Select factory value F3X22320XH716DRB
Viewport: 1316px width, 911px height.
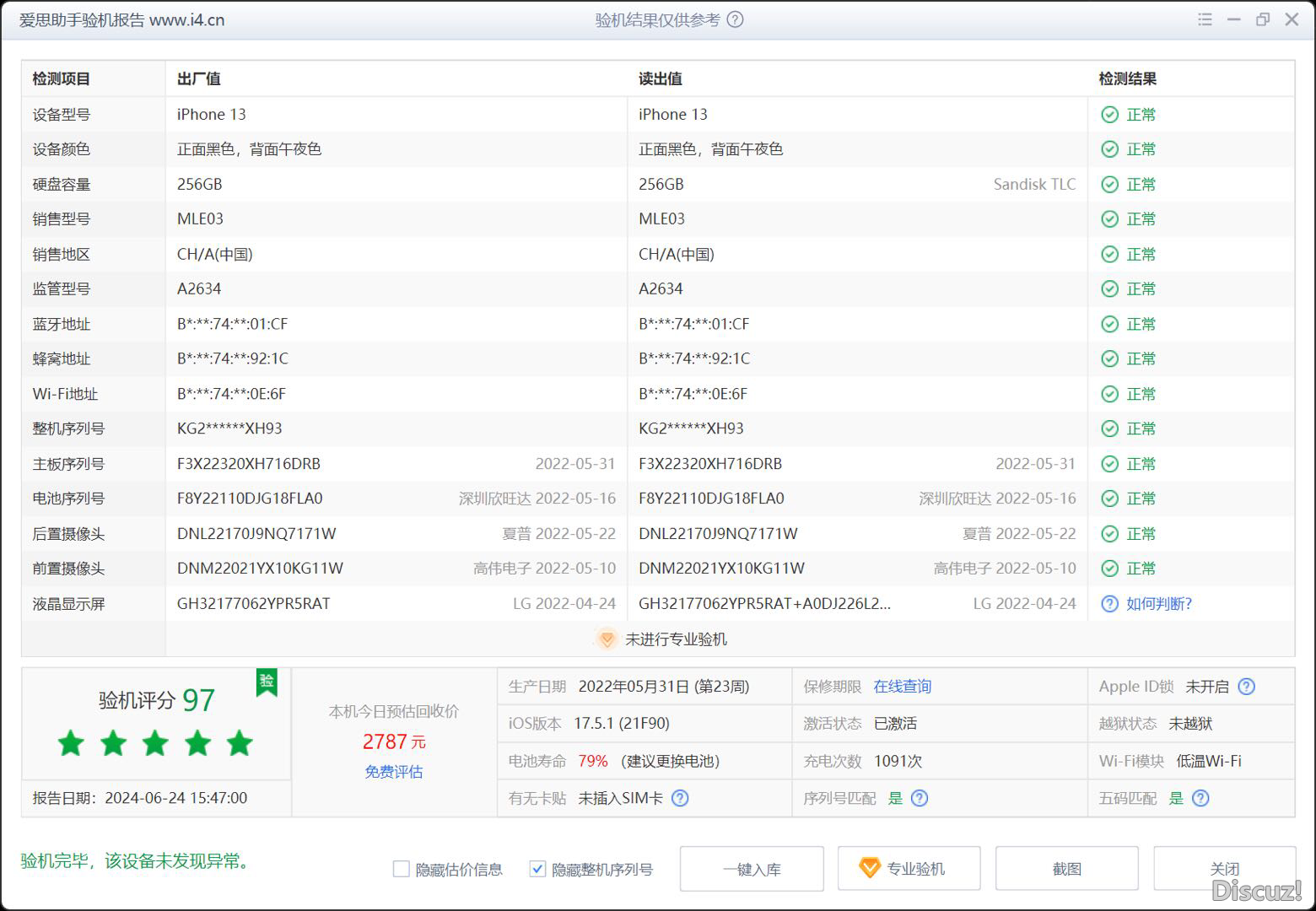(249, 464)
